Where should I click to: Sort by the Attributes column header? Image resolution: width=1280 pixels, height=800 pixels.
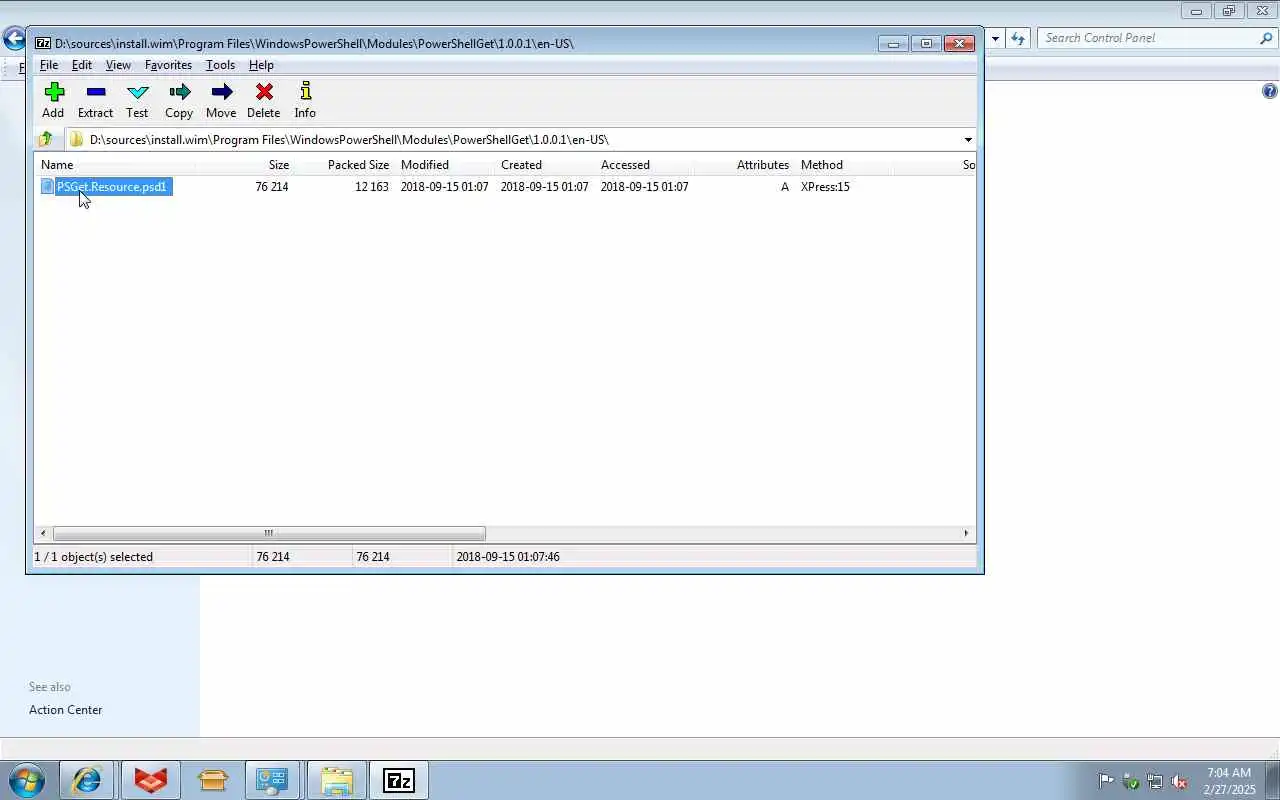point(745,165)
